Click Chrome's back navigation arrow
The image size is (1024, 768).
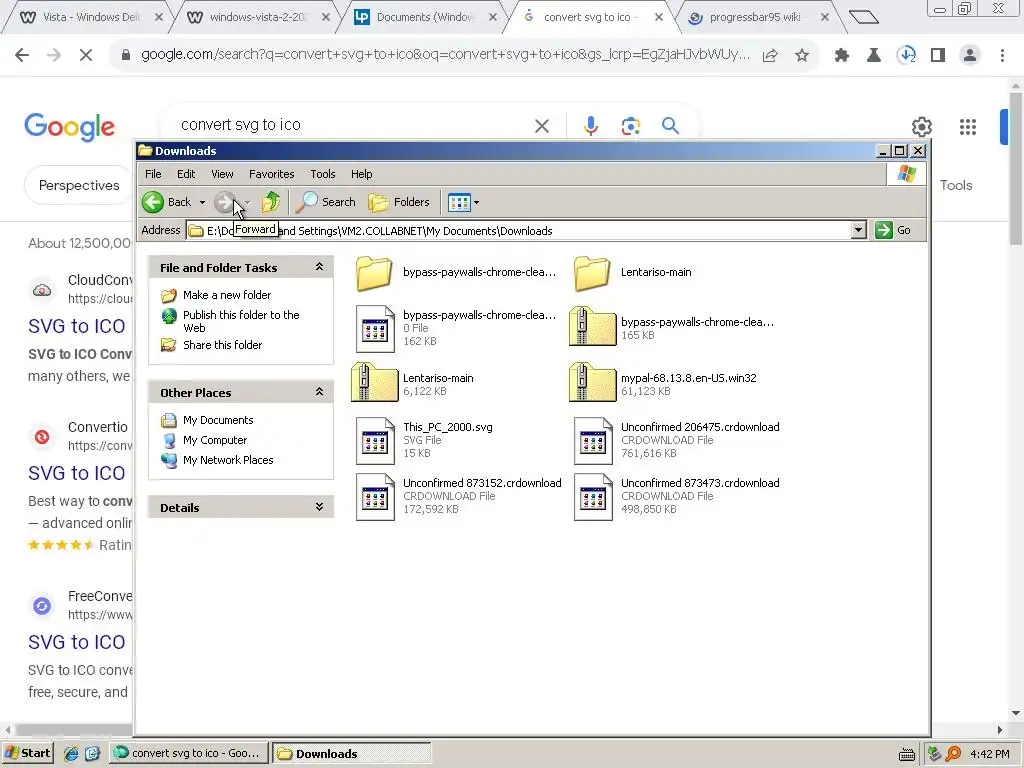(22, 56)
